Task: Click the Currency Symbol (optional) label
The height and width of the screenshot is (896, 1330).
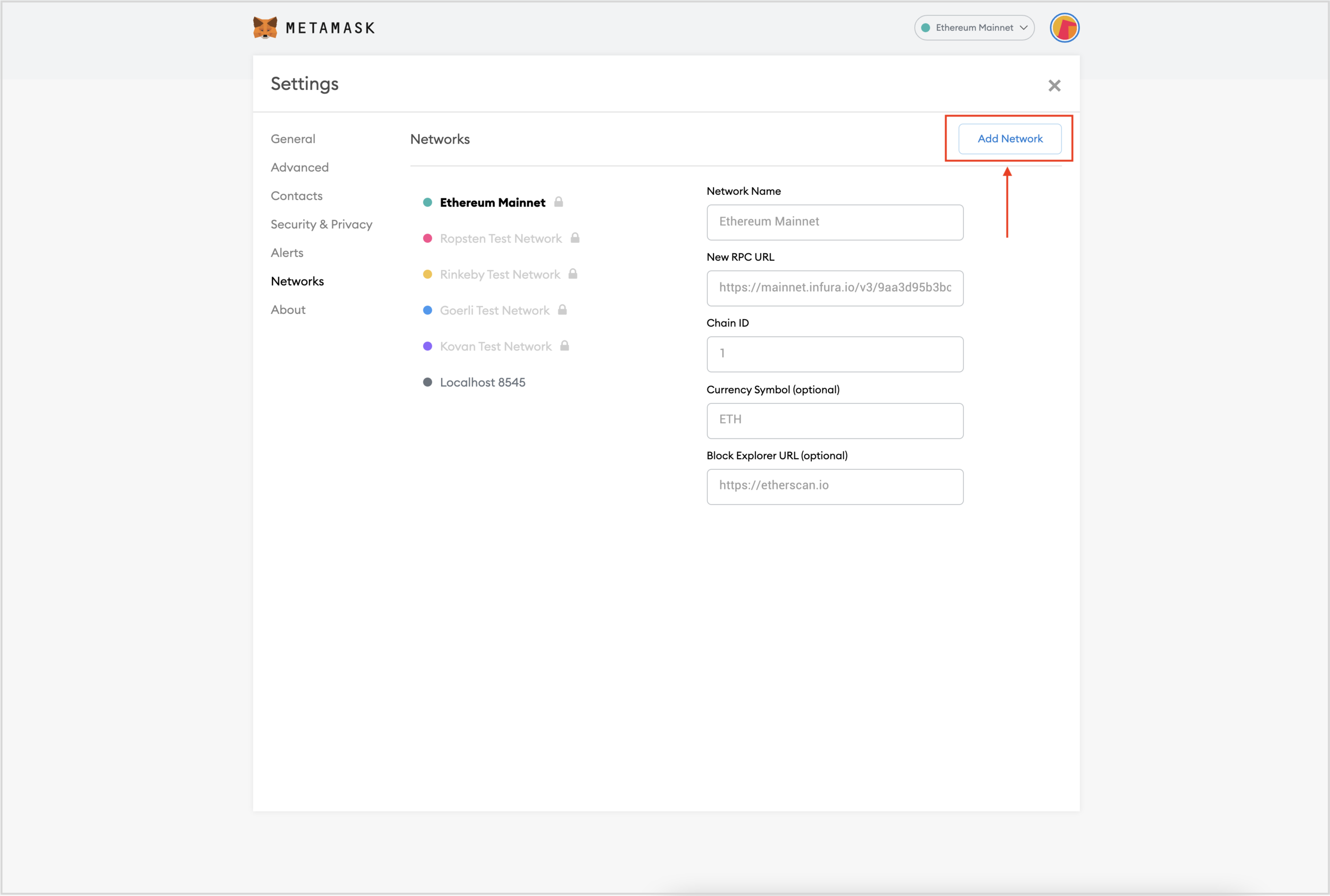Action: [773, 389]
